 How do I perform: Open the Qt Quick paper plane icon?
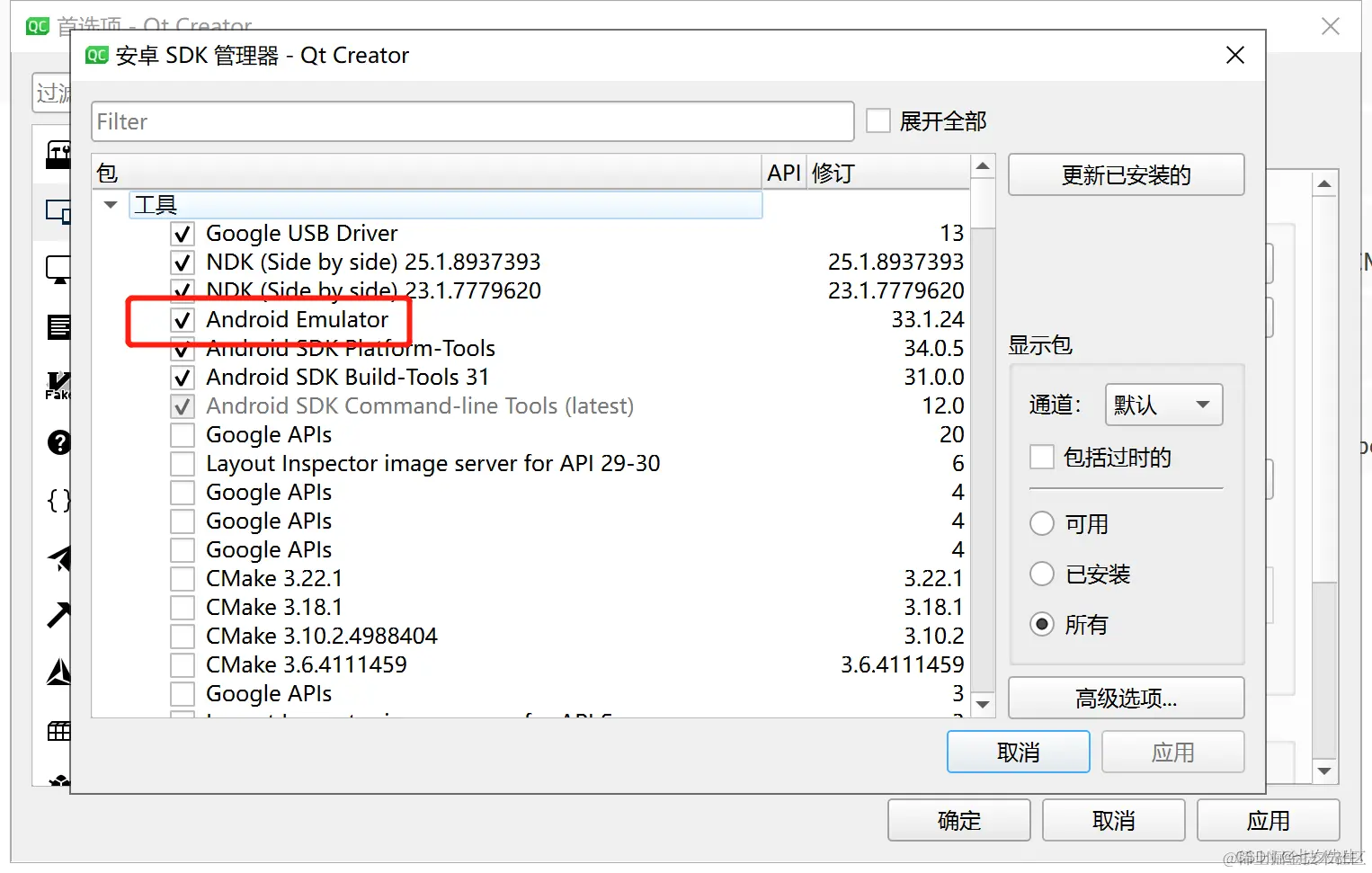pyautogui.click(x=58, y=558)
